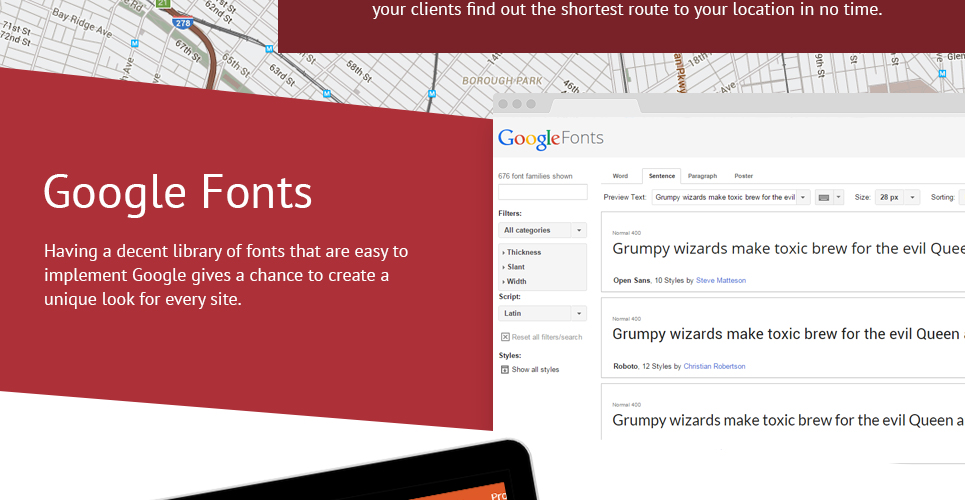This screenshot has width=965, height=500.
Task: Click Show all styles link
Action: (535, 369)
